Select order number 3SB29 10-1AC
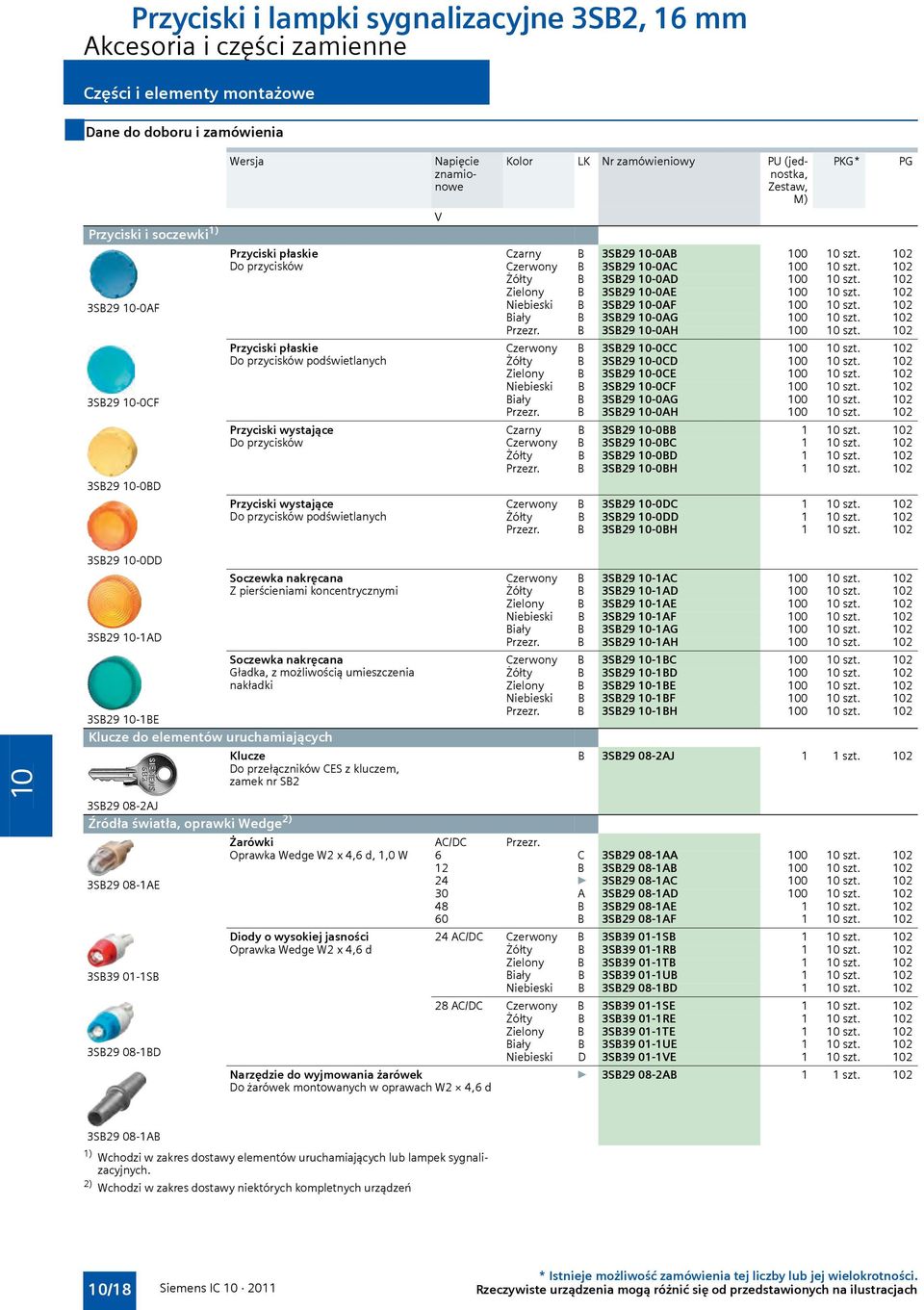The image size is (924, 1310). tap(639, 578)
